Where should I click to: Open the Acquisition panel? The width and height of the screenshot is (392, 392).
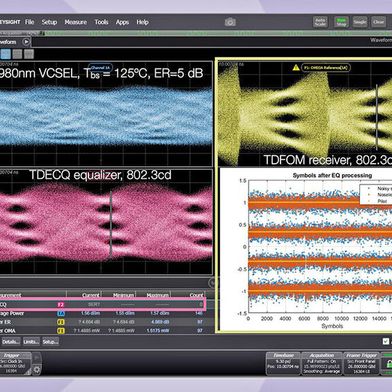322,364
